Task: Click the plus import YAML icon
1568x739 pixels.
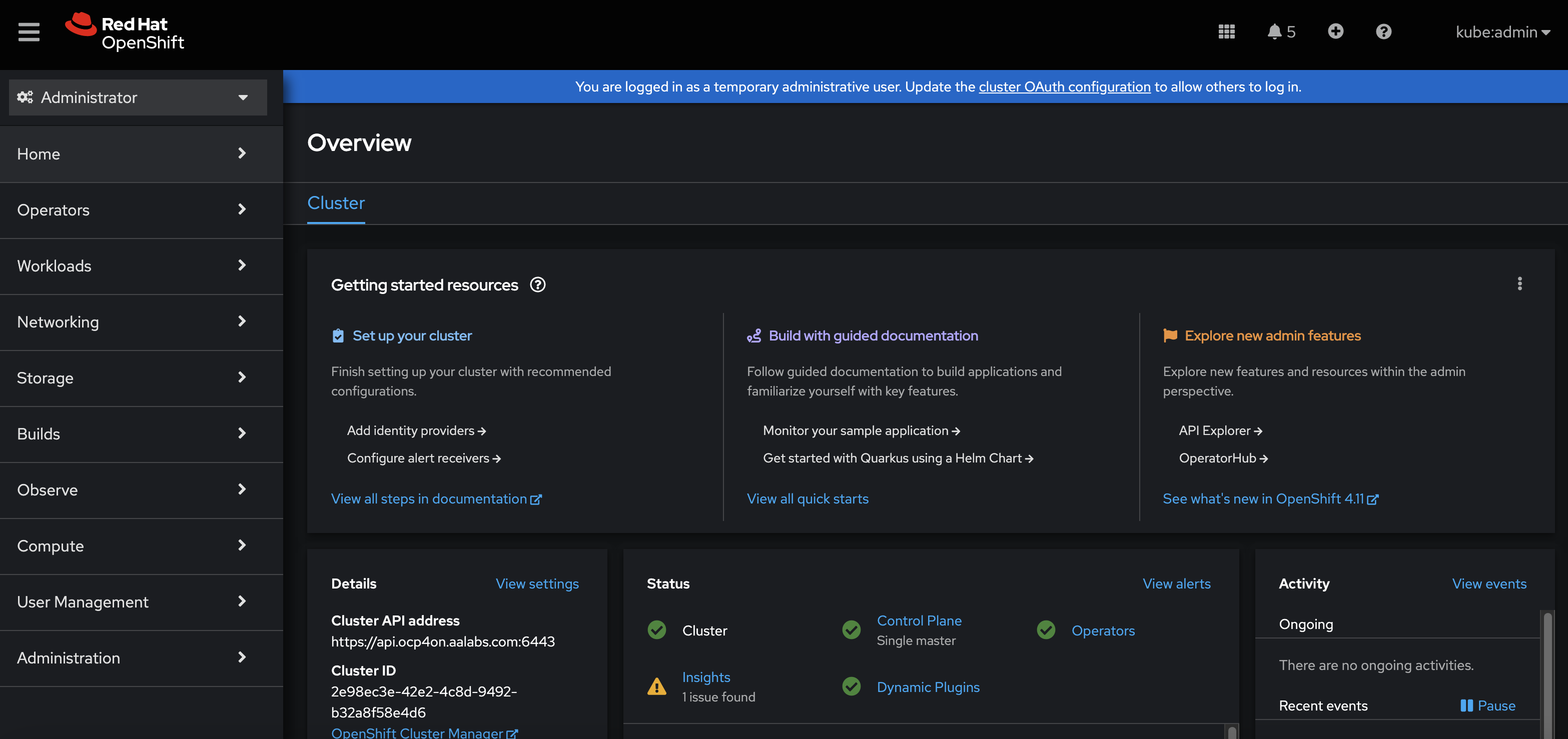Action: click(x=1335, y=31)
